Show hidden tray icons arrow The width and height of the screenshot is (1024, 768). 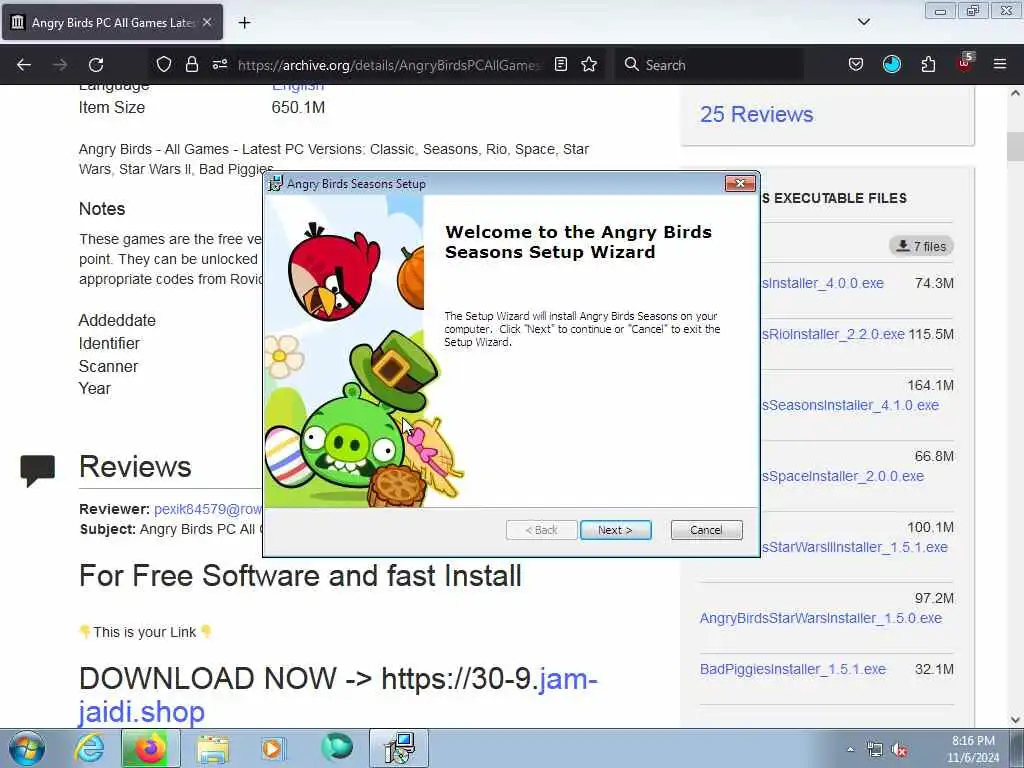point(850,750)
